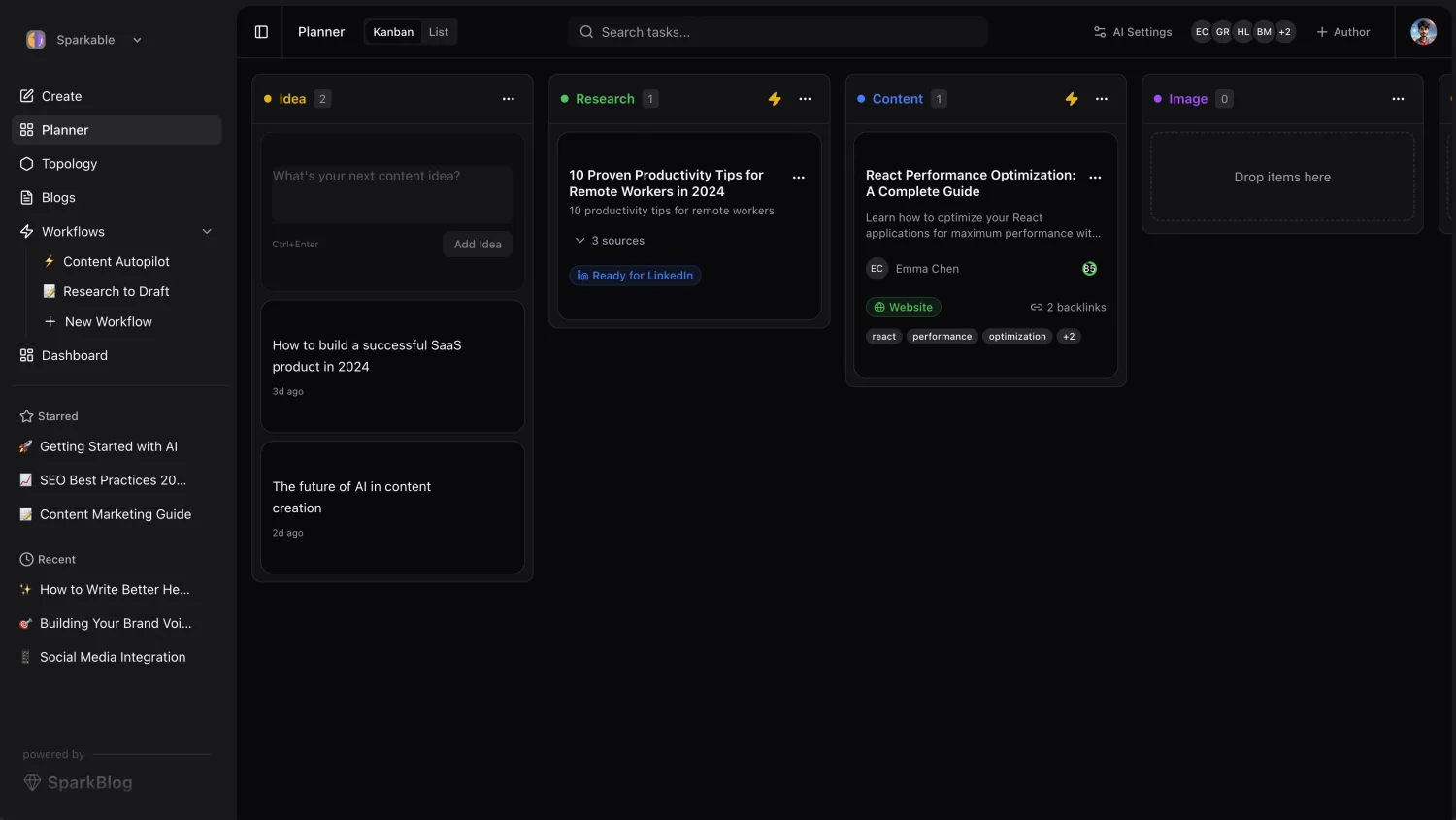Select the GR author avatar
Image resolution: width=1456 pixels, height=820 pixels.
coord(1223,32)
